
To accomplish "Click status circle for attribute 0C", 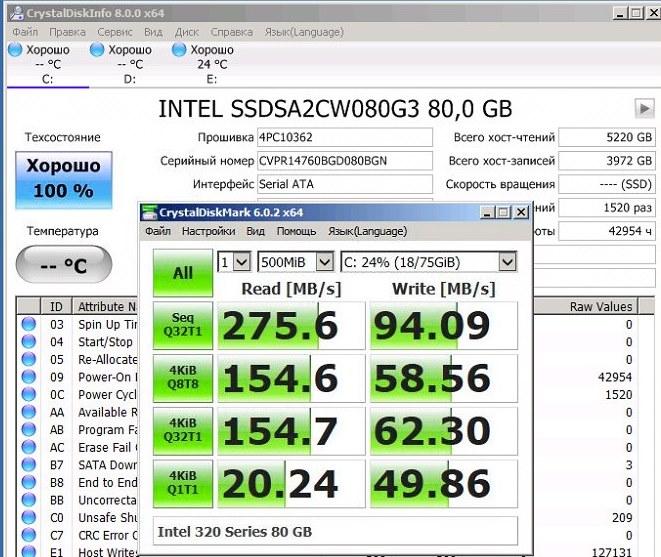I will [29, 394].
